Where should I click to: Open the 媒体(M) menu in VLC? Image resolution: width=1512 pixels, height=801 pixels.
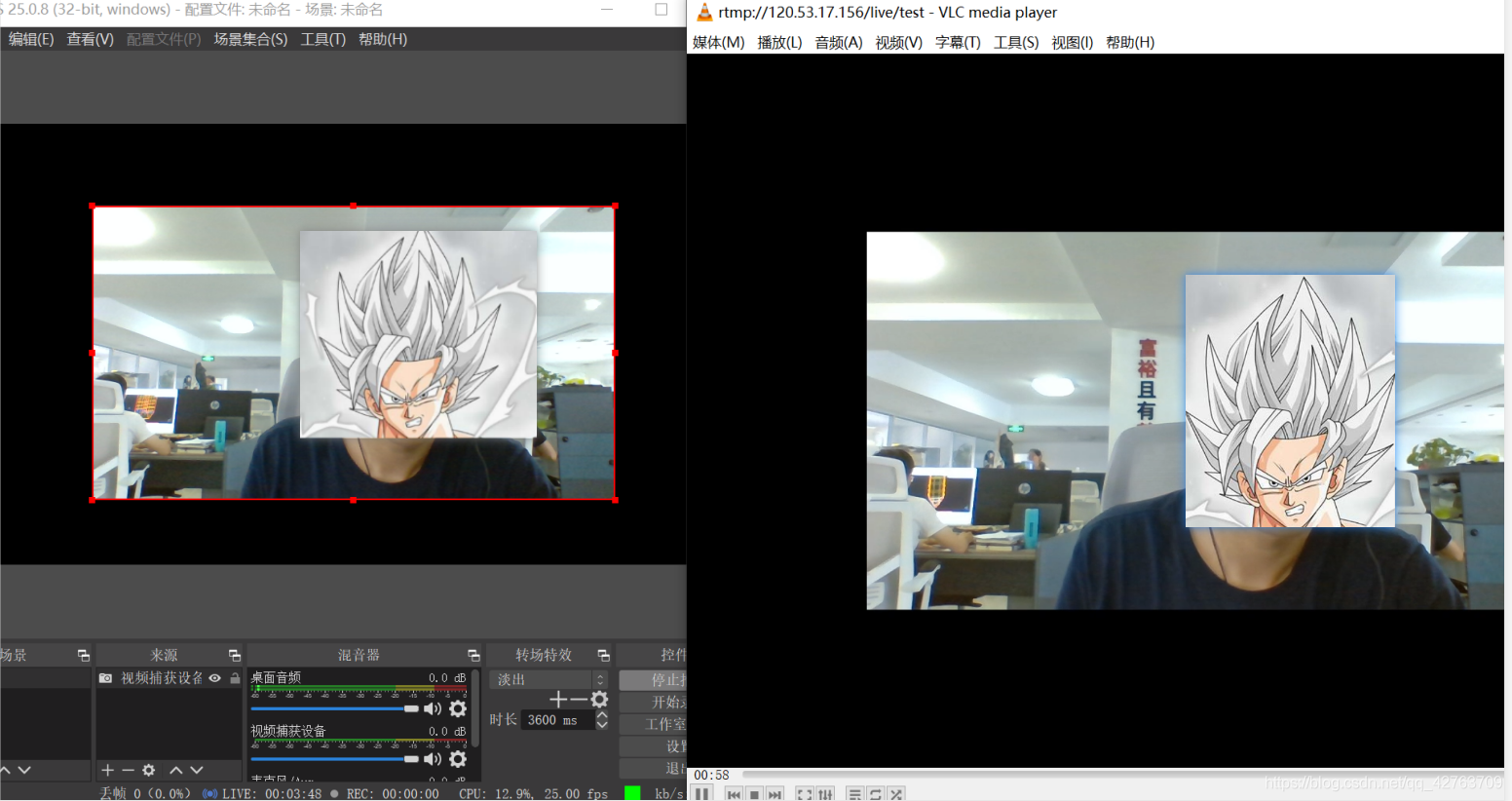pos(718,42)
